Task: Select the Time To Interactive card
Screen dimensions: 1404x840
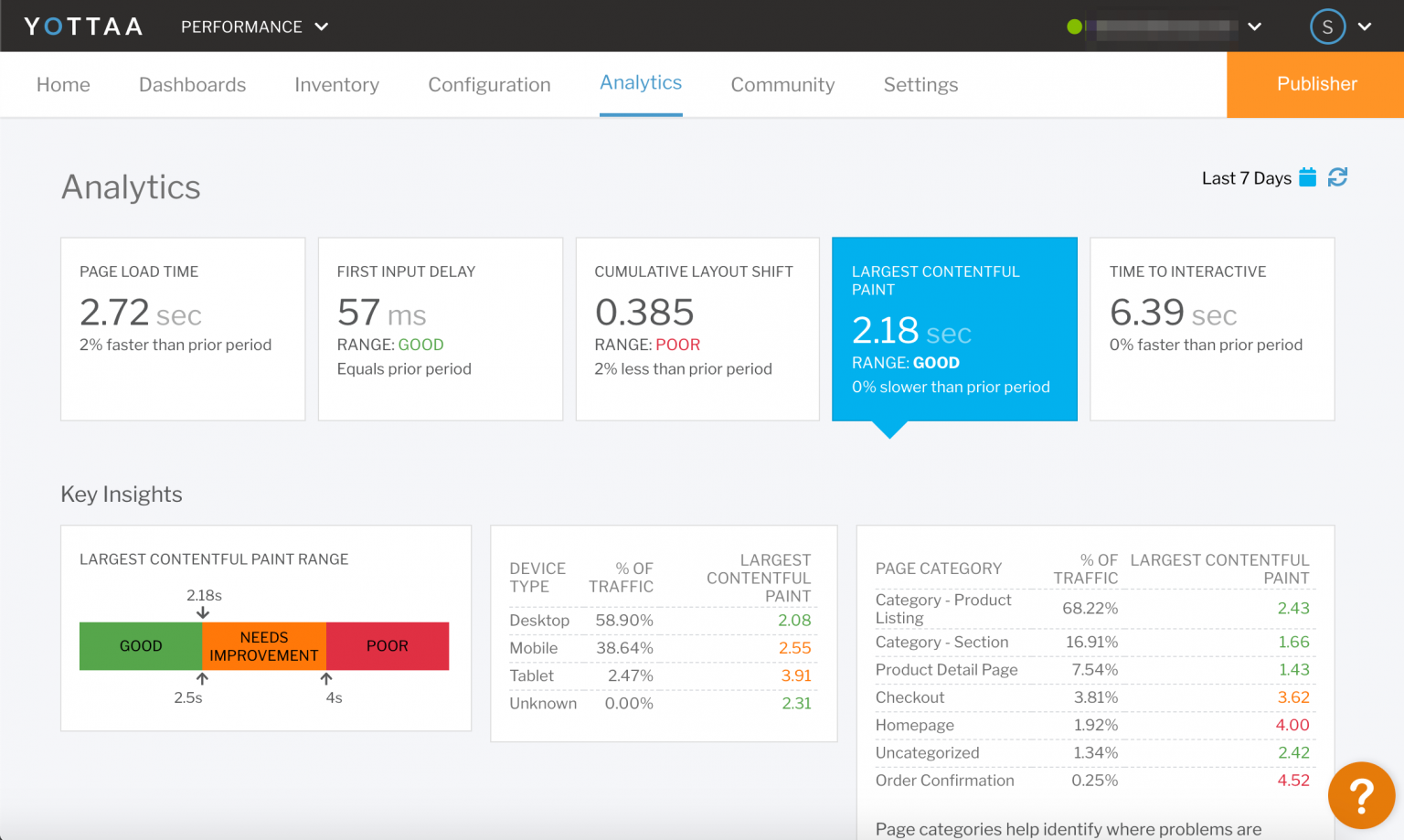Action: pos(1212,329)
